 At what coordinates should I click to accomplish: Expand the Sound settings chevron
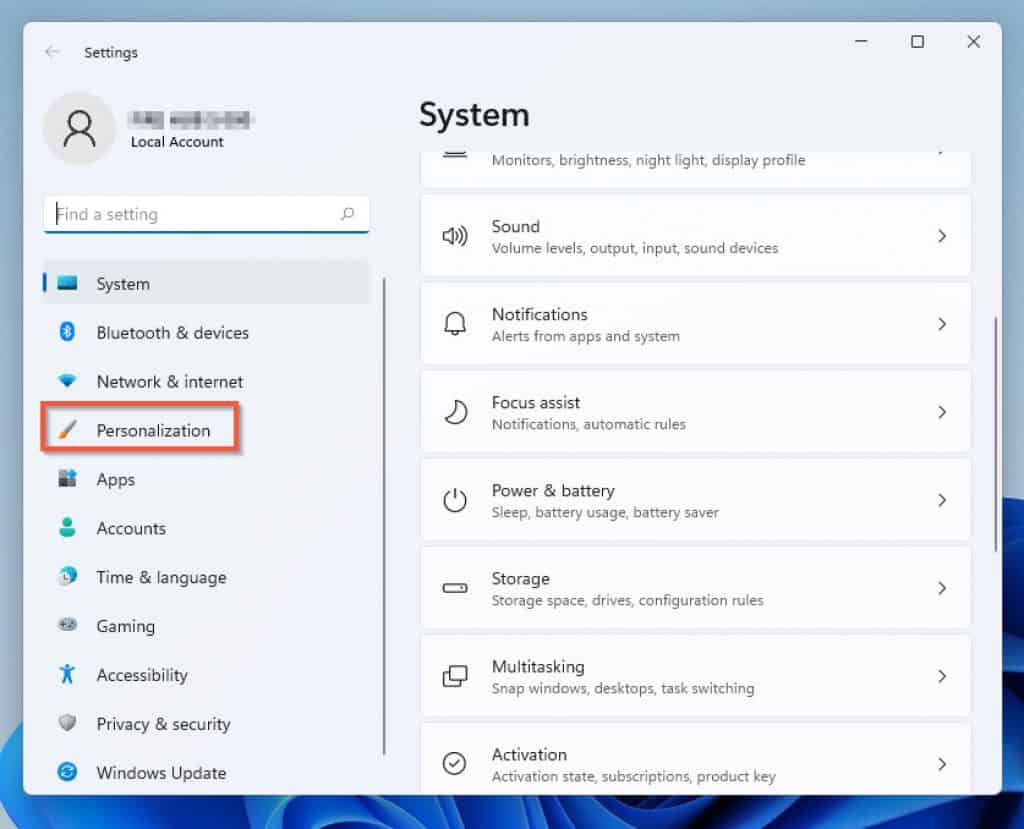(942, 236)
